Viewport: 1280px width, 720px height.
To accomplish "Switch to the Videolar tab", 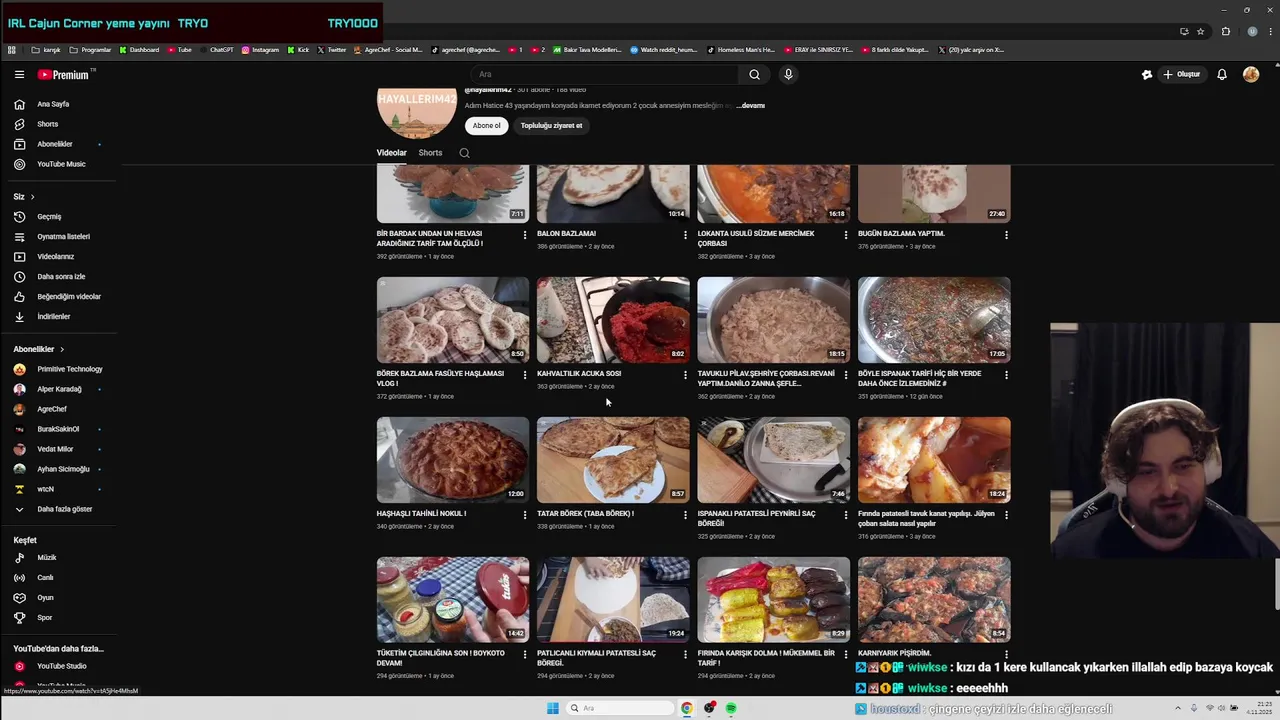I will tap(391, 153).
